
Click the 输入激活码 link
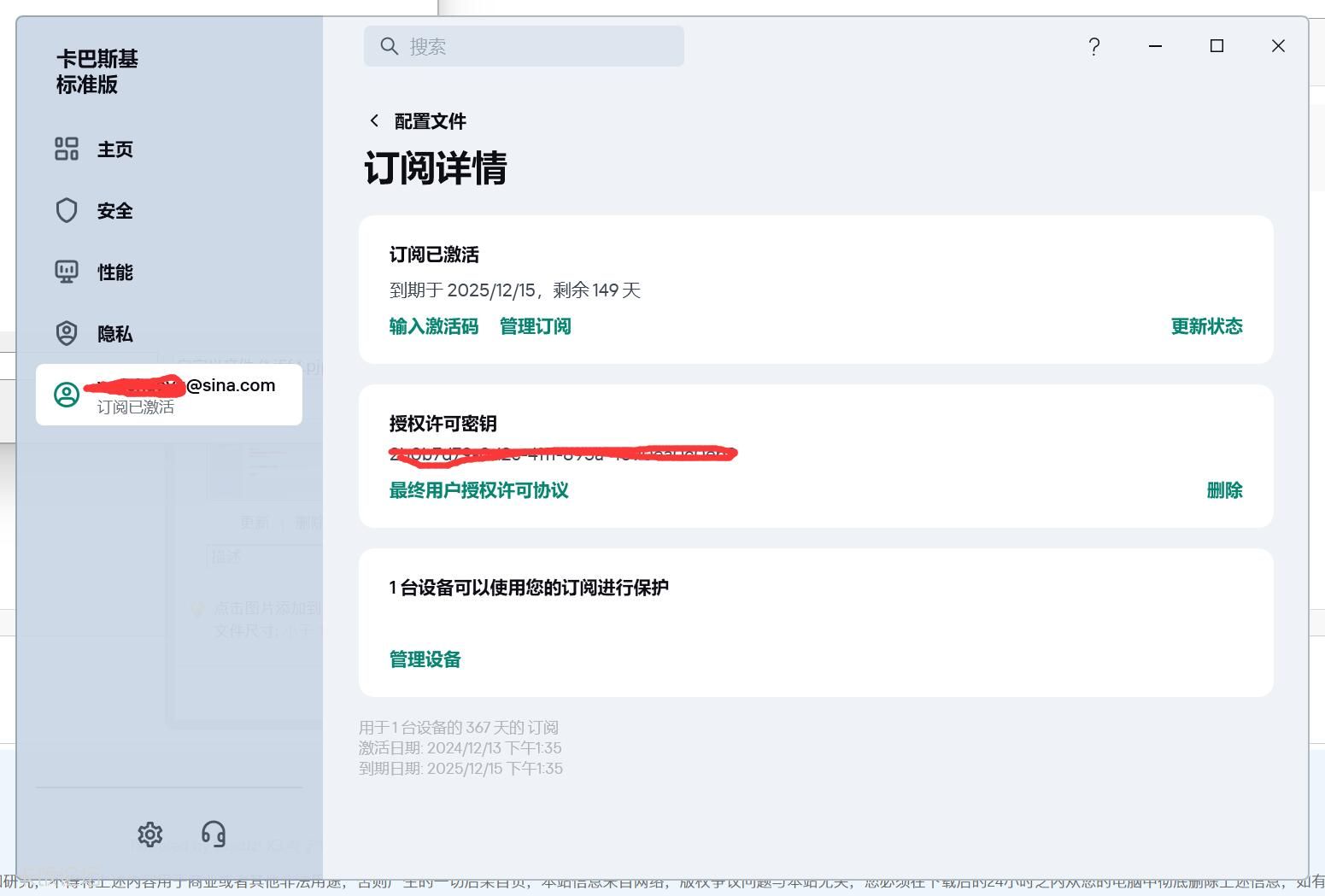434,326
